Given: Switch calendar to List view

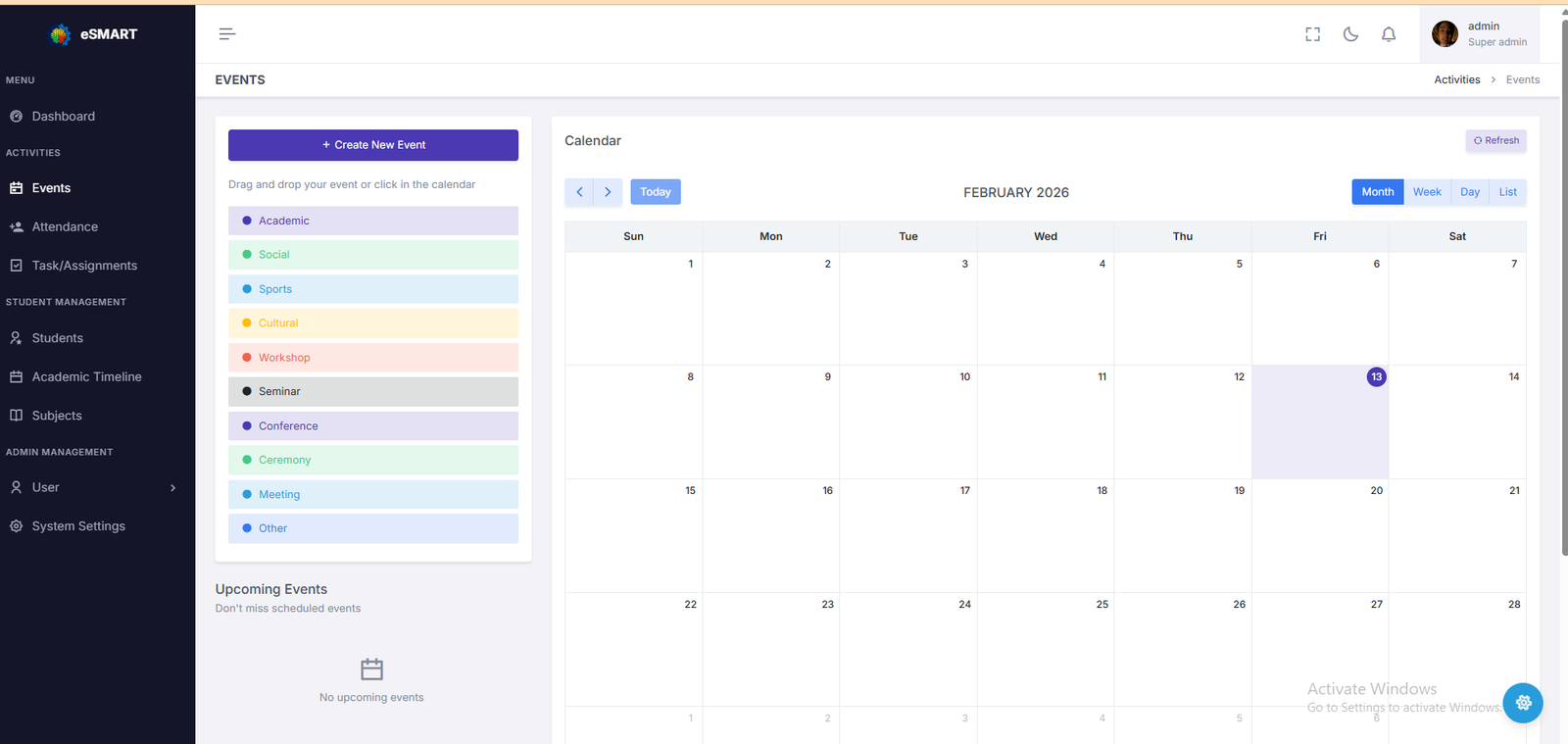Looking at the screenshot, I should 1507,192.
